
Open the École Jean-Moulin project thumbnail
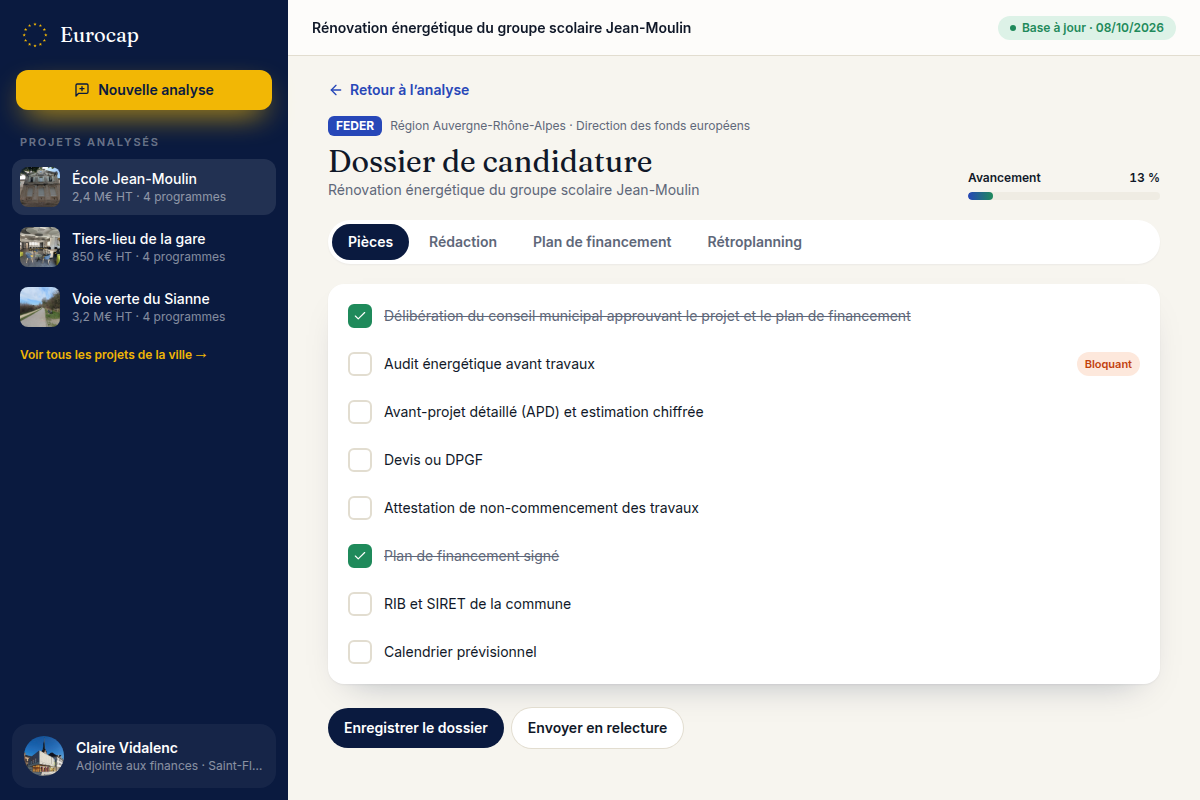pos(40,187)
